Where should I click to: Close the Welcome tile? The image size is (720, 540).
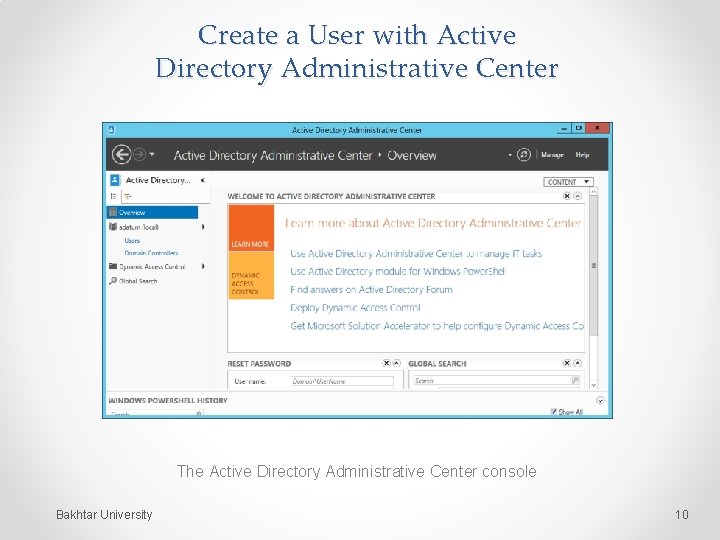point(567,196)
